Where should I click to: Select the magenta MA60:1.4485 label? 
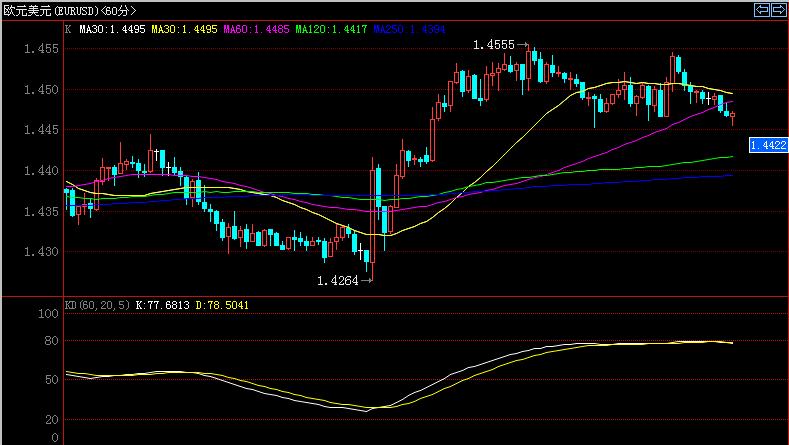click(257, 29)
